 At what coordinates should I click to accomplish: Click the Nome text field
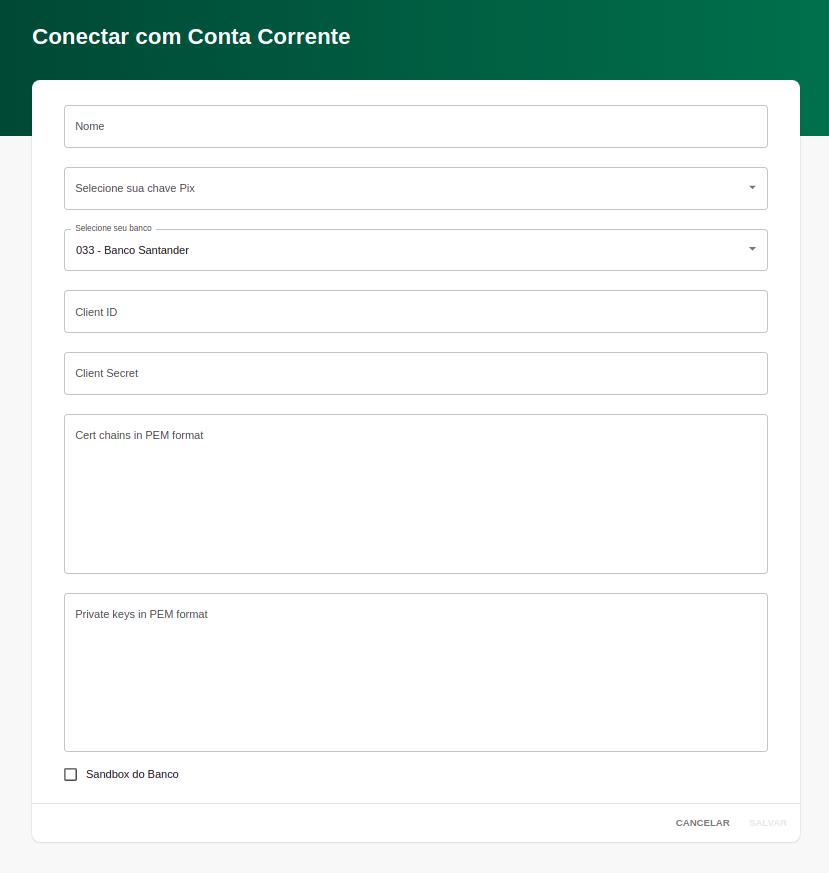(415, 127)
